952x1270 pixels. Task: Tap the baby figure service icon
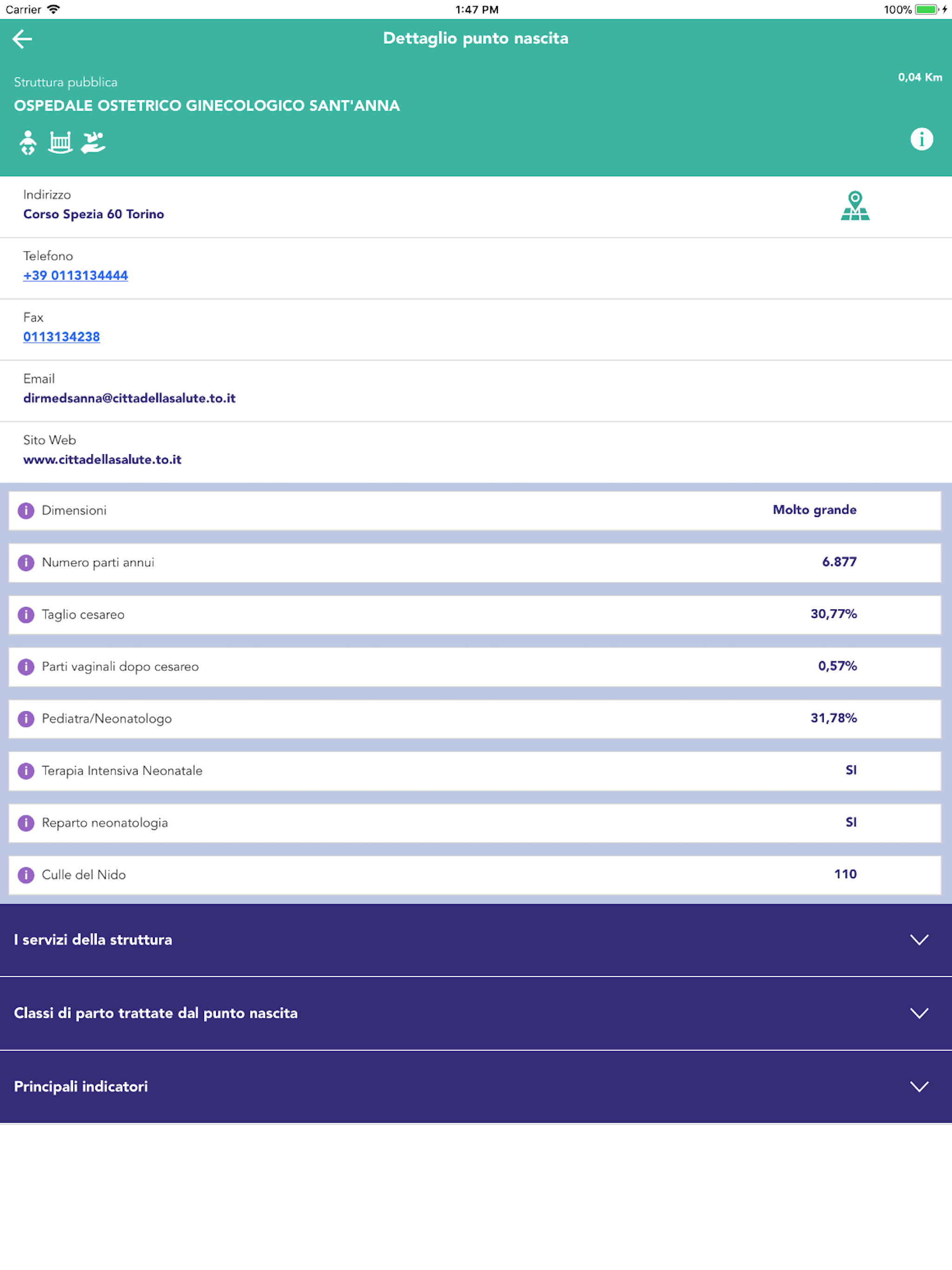click(x=27, y=142)
